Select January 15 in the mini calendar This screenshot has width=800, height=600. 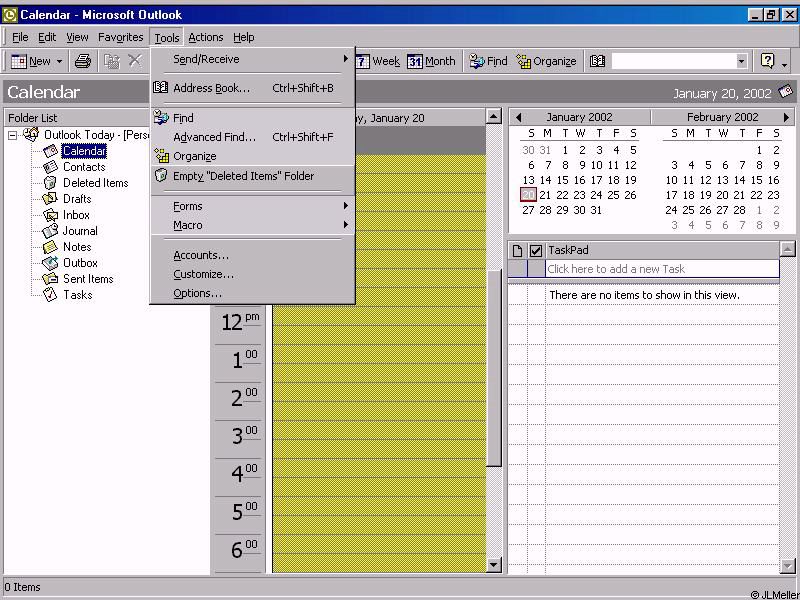[562, 180]
